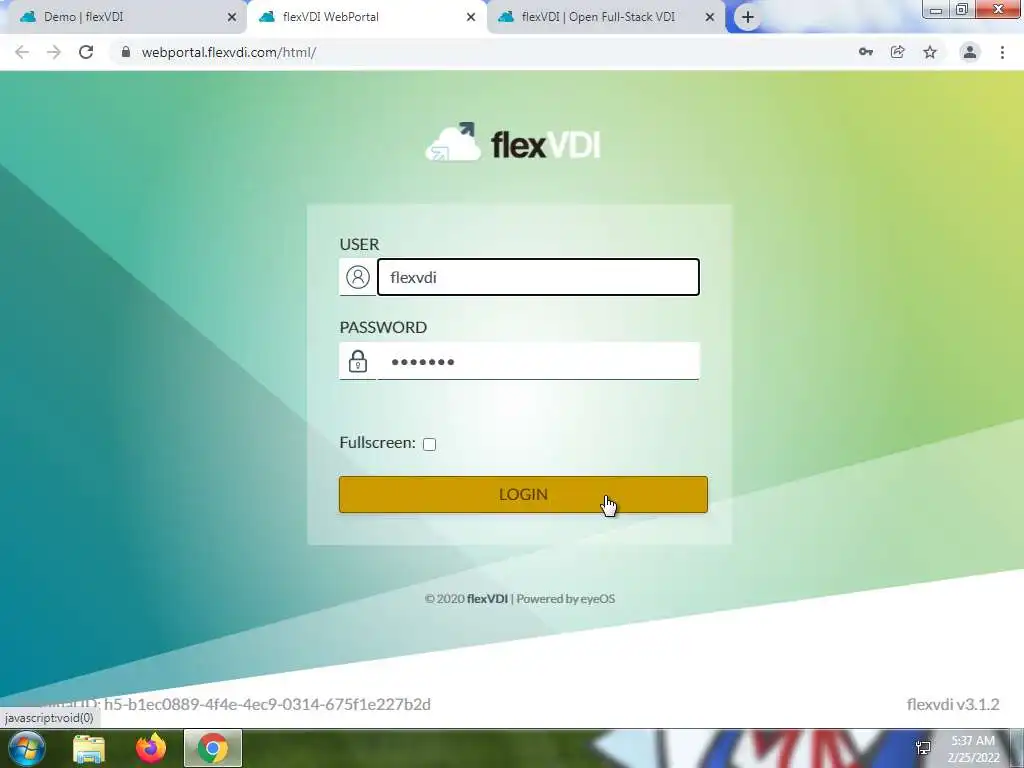This screenshot has height=768, width=1024.
Task: Click the flexvdi v3.1.2 version text
Action: click(x=953, y=704)
